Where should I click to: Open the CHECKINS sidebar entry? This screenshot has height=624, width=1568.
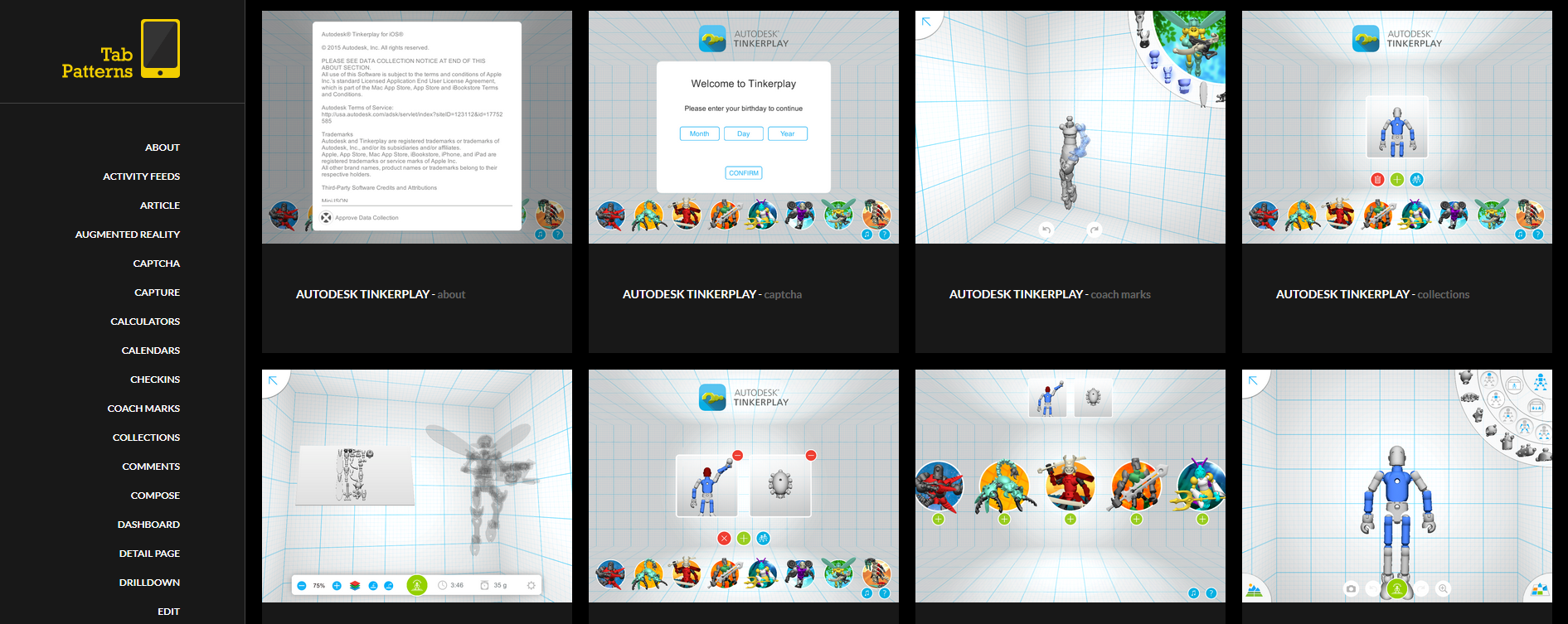155,380
